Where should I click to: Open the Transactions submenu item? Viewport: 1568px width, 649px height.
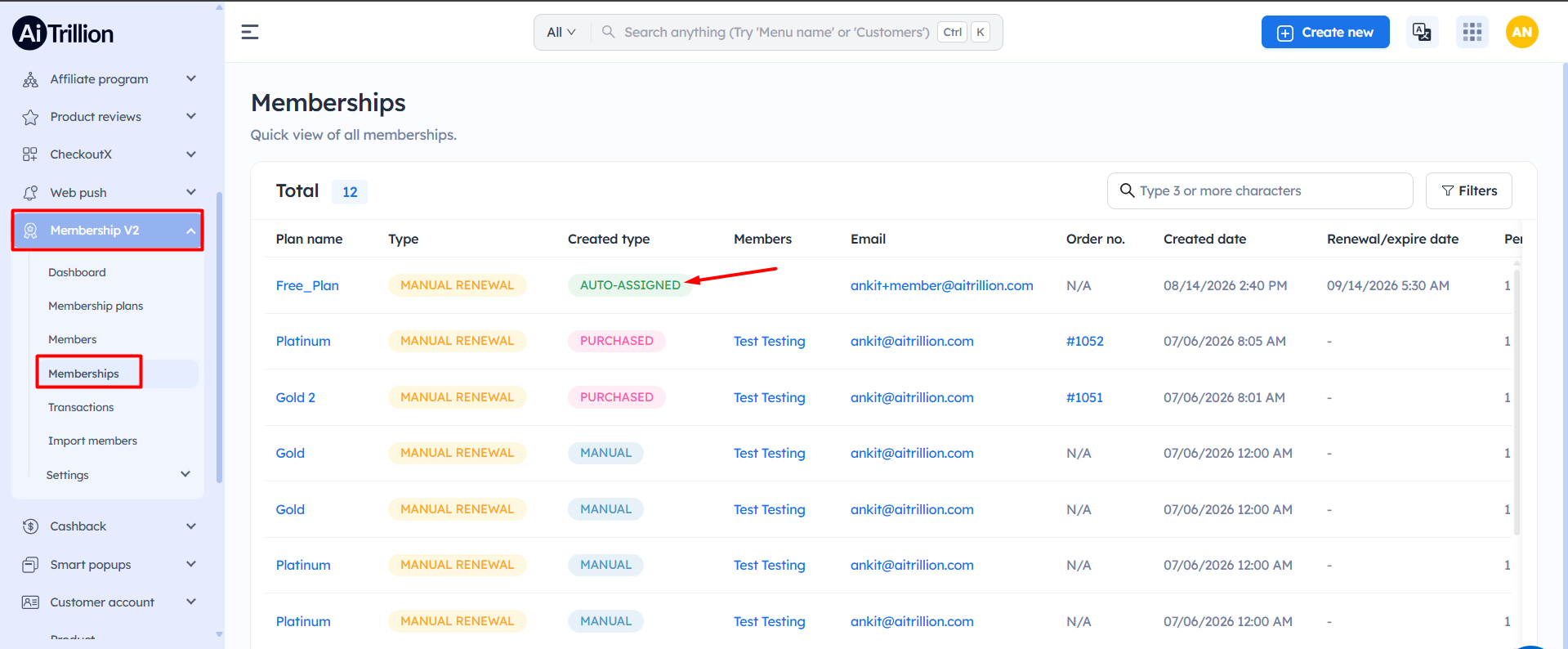pos(81,407)
